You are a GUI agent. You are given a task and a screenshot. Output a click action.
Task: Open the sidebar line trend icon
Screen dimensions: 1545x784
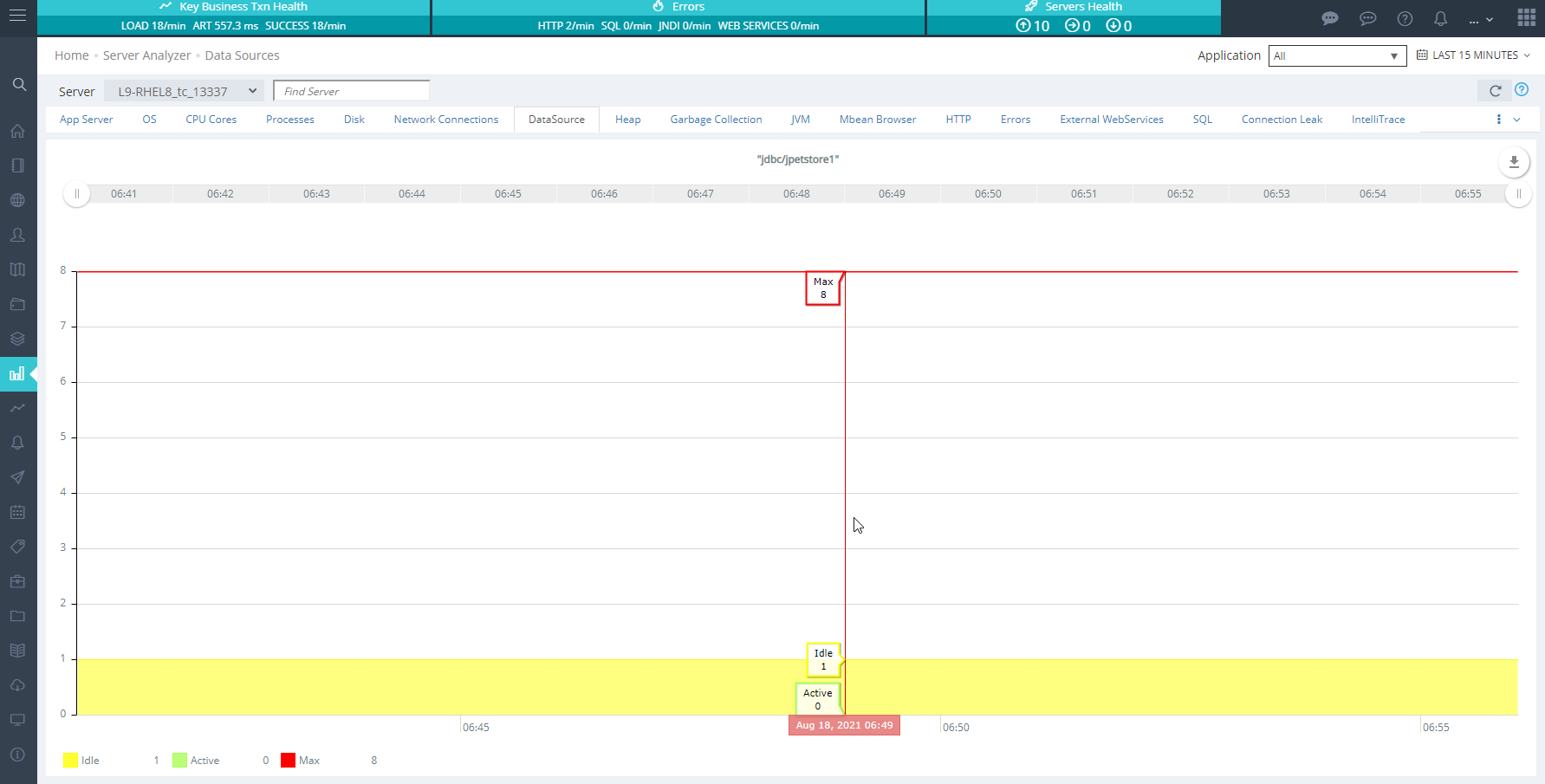pyautogui.click(x=17, y=408)
